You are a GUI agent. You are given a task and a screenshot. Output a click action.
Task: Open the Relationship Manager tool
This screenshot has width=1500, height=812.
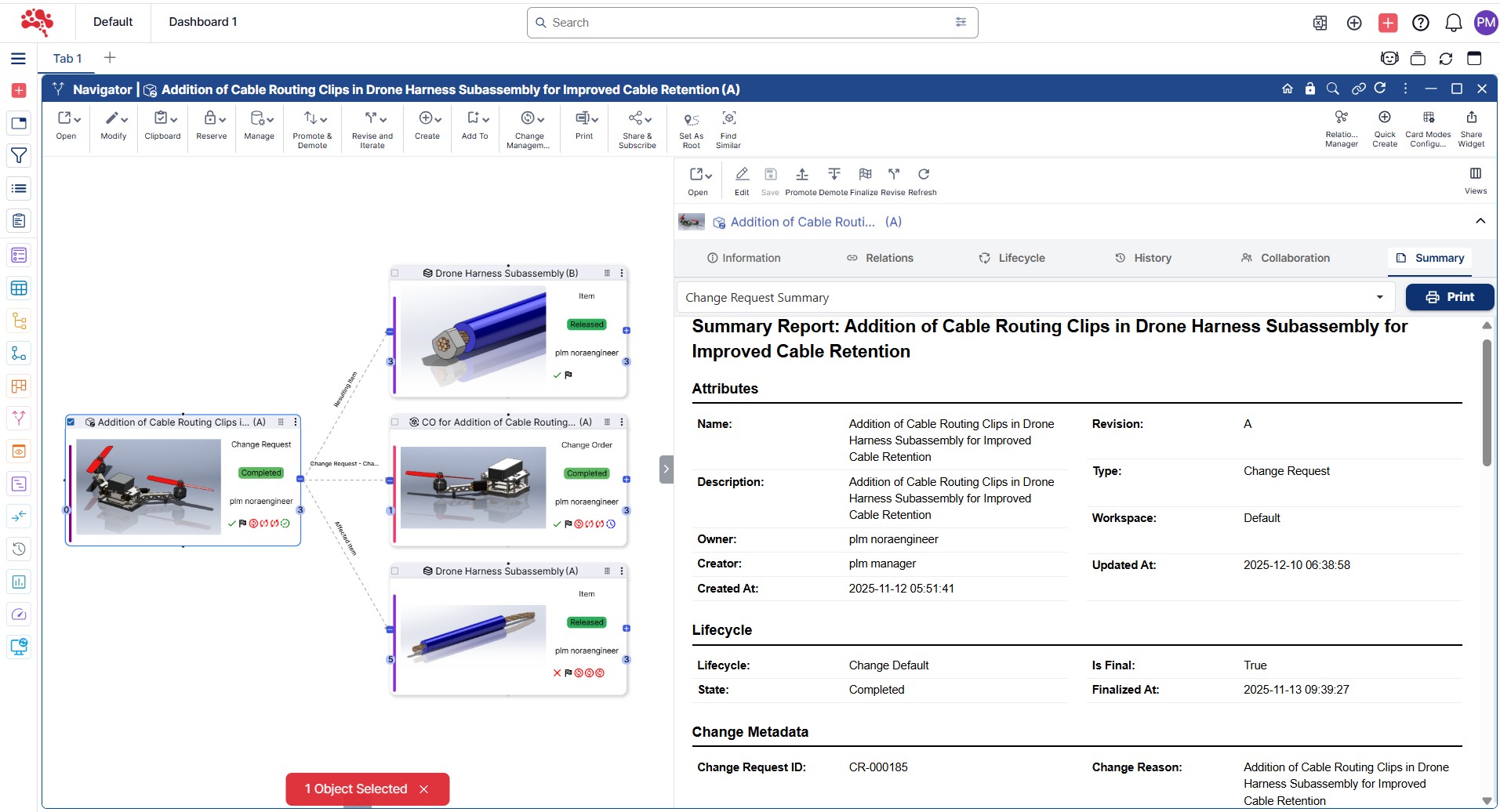pyautogui.click(x=1341, y=118)
